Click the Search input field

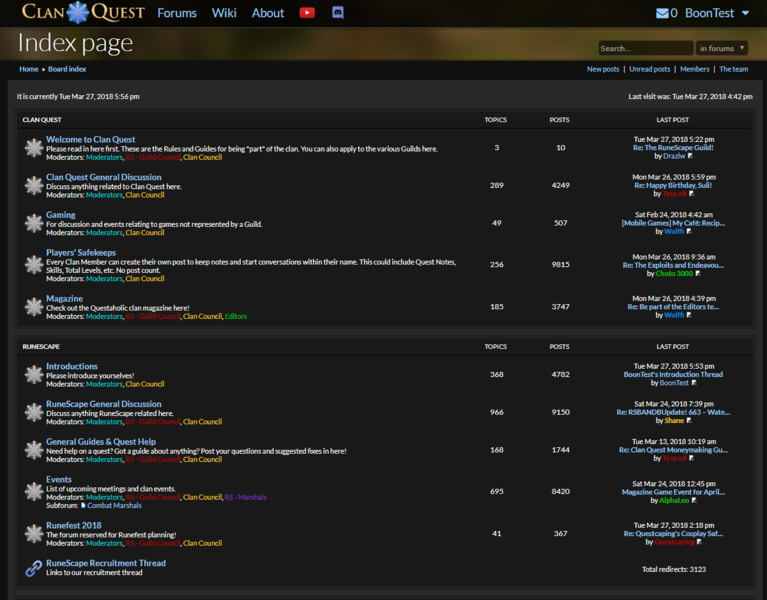pyautogui.click(x=646, y=48)
